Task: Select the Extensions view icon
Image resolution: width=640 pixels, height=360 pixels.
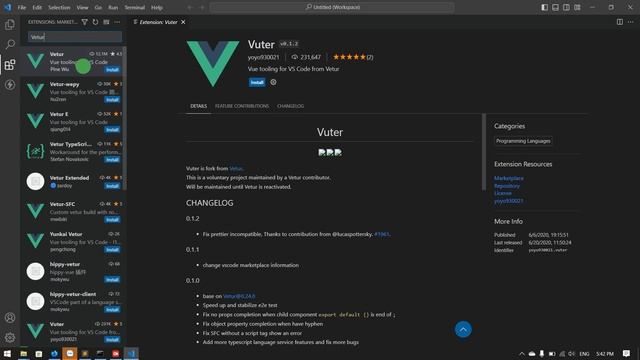Action: click(x=10, y=64)
